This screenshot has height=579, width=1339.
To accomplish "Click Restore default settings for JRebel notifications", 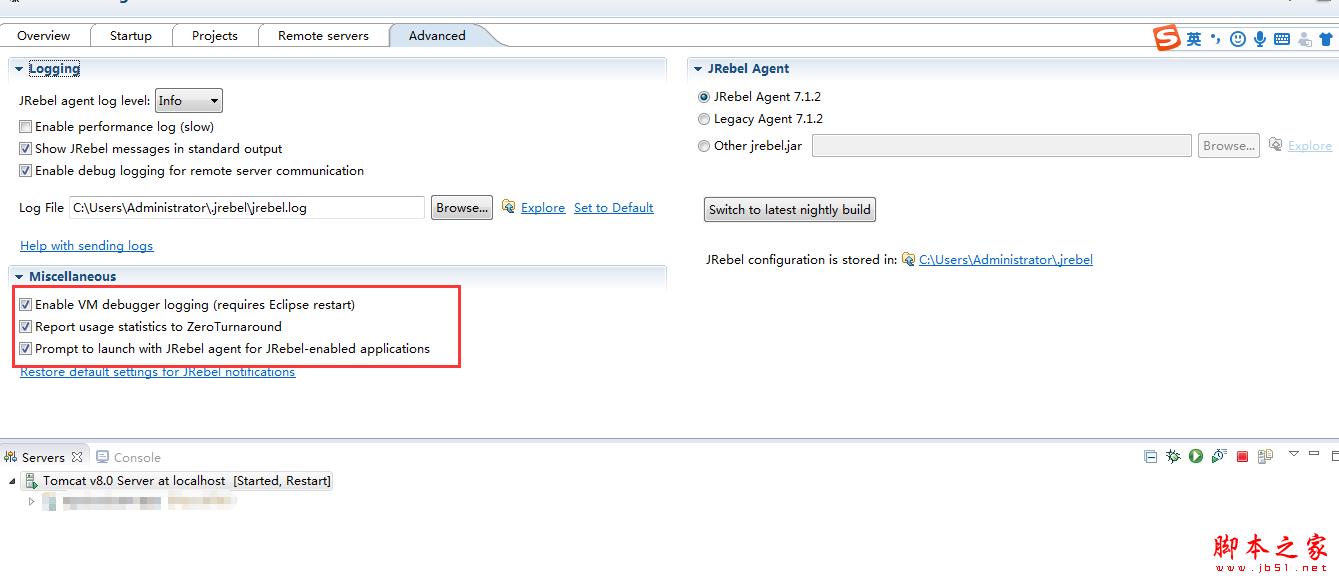I will 158,372.
